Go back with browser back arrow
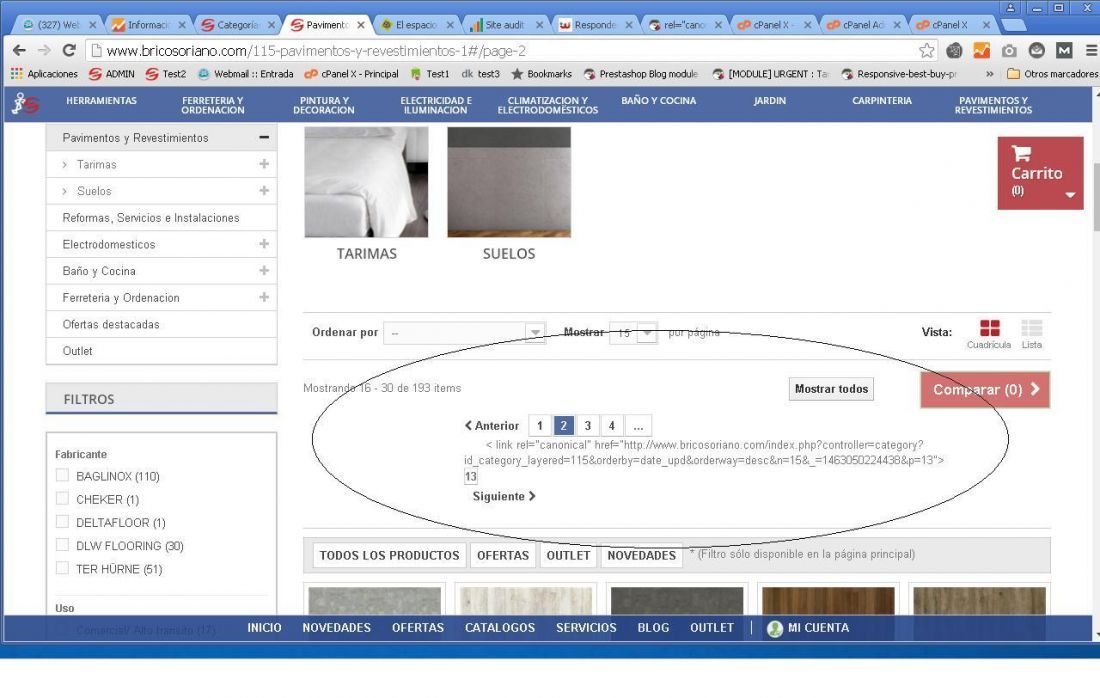 19,51
